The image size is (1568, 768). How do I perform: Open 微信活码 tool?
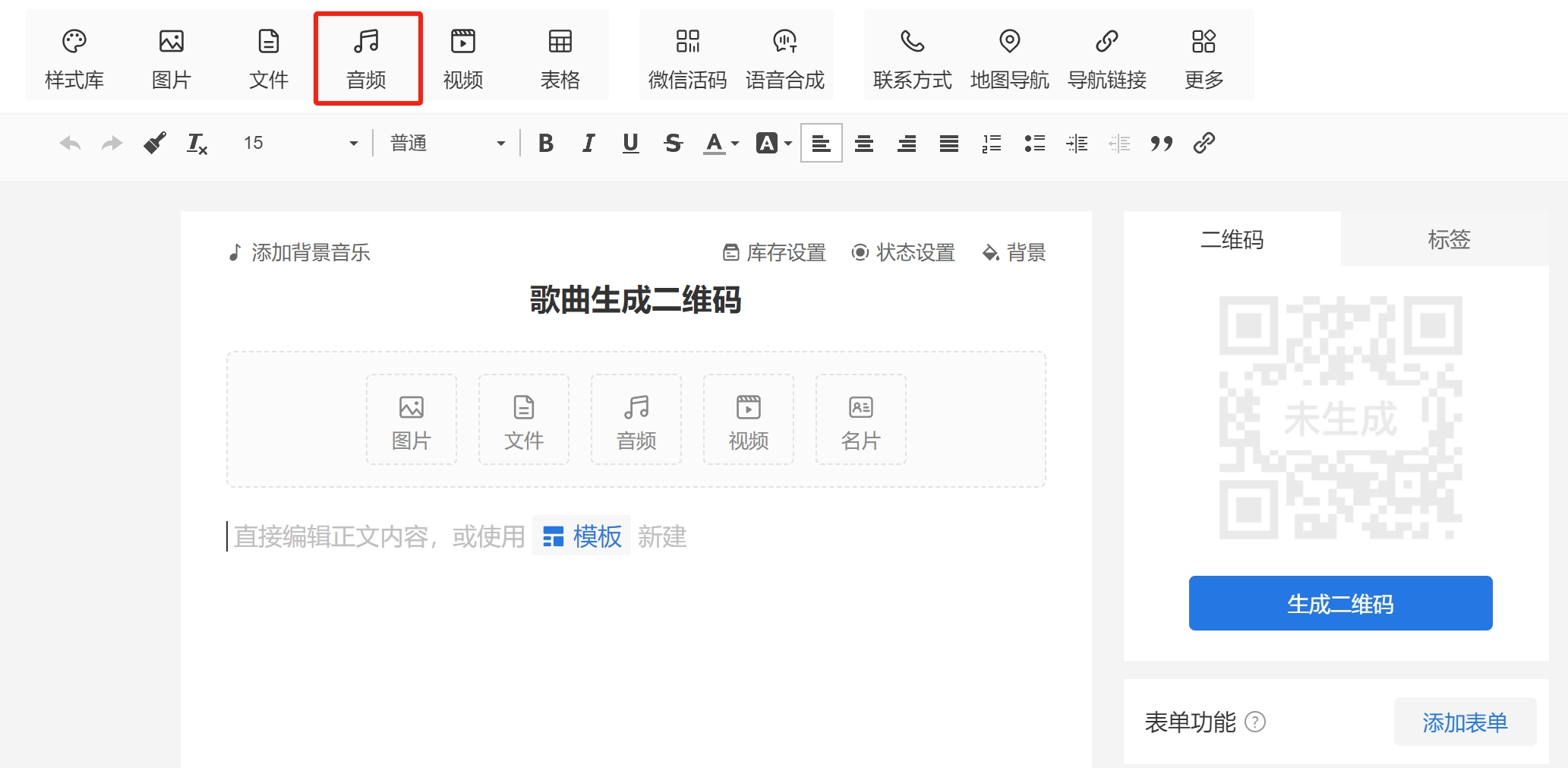688,58
